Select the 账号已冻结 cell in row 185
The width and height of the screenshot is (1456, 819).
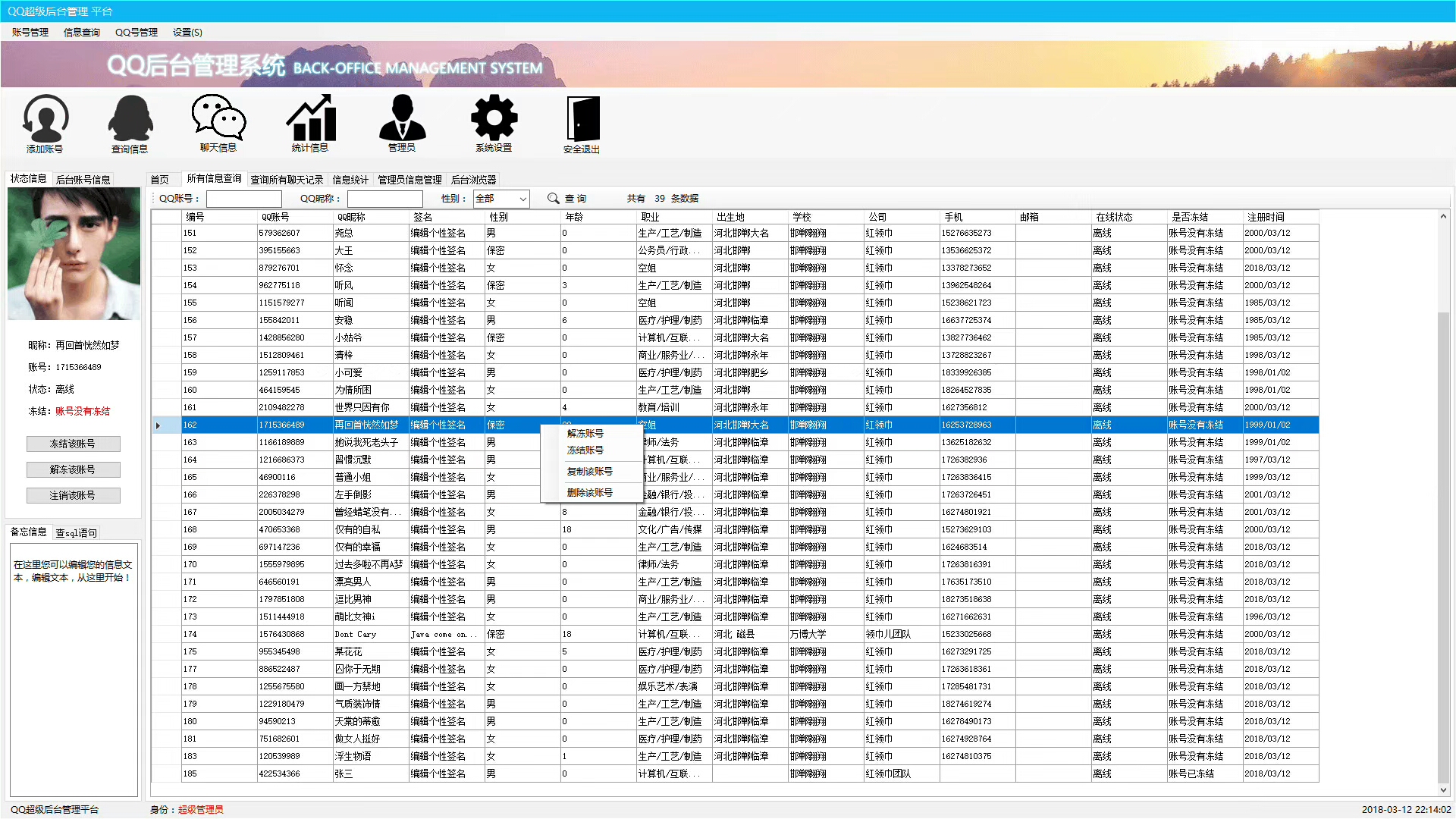1206,774
